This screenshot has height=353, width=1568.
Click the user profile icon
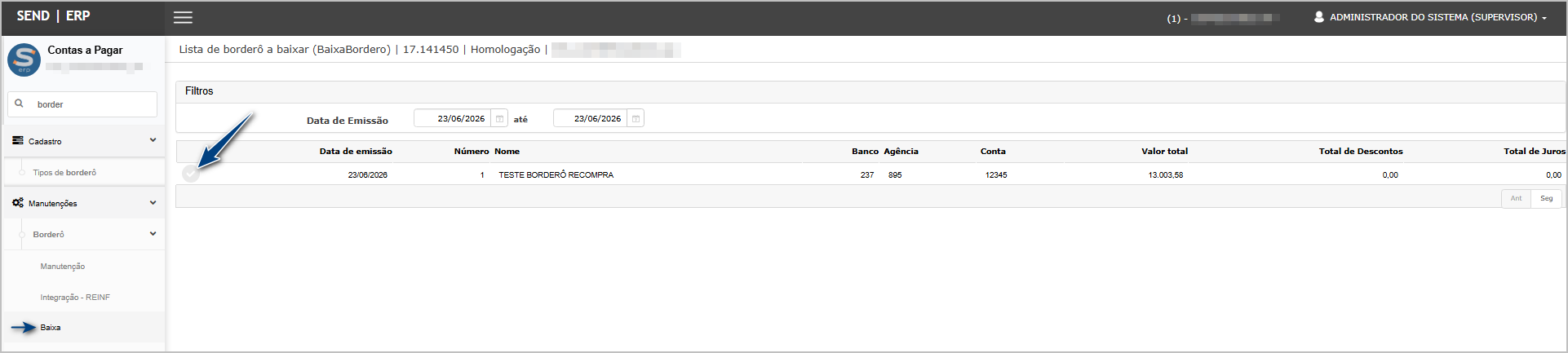1318,17
